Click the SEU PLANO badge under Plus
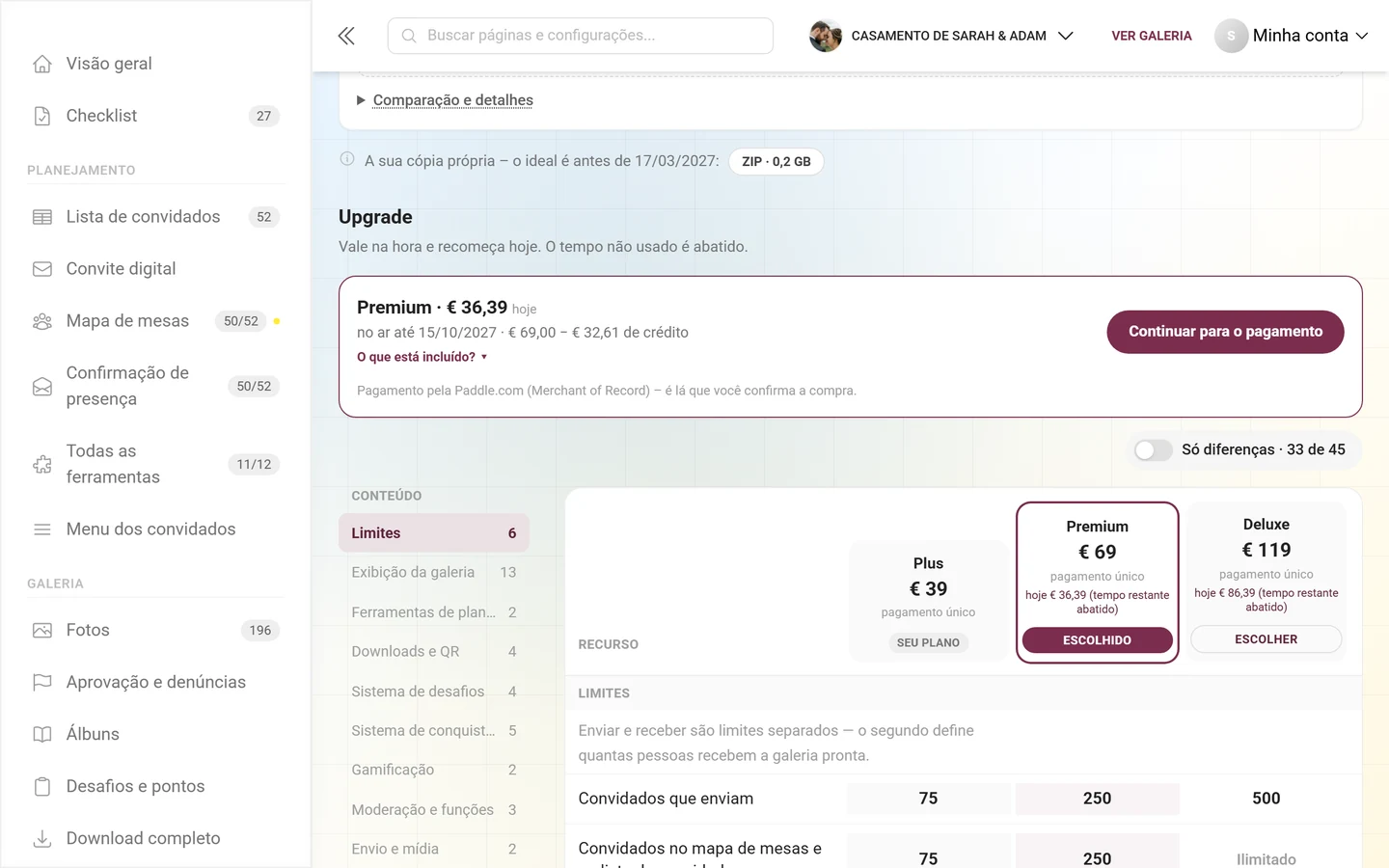 [928, 643]
